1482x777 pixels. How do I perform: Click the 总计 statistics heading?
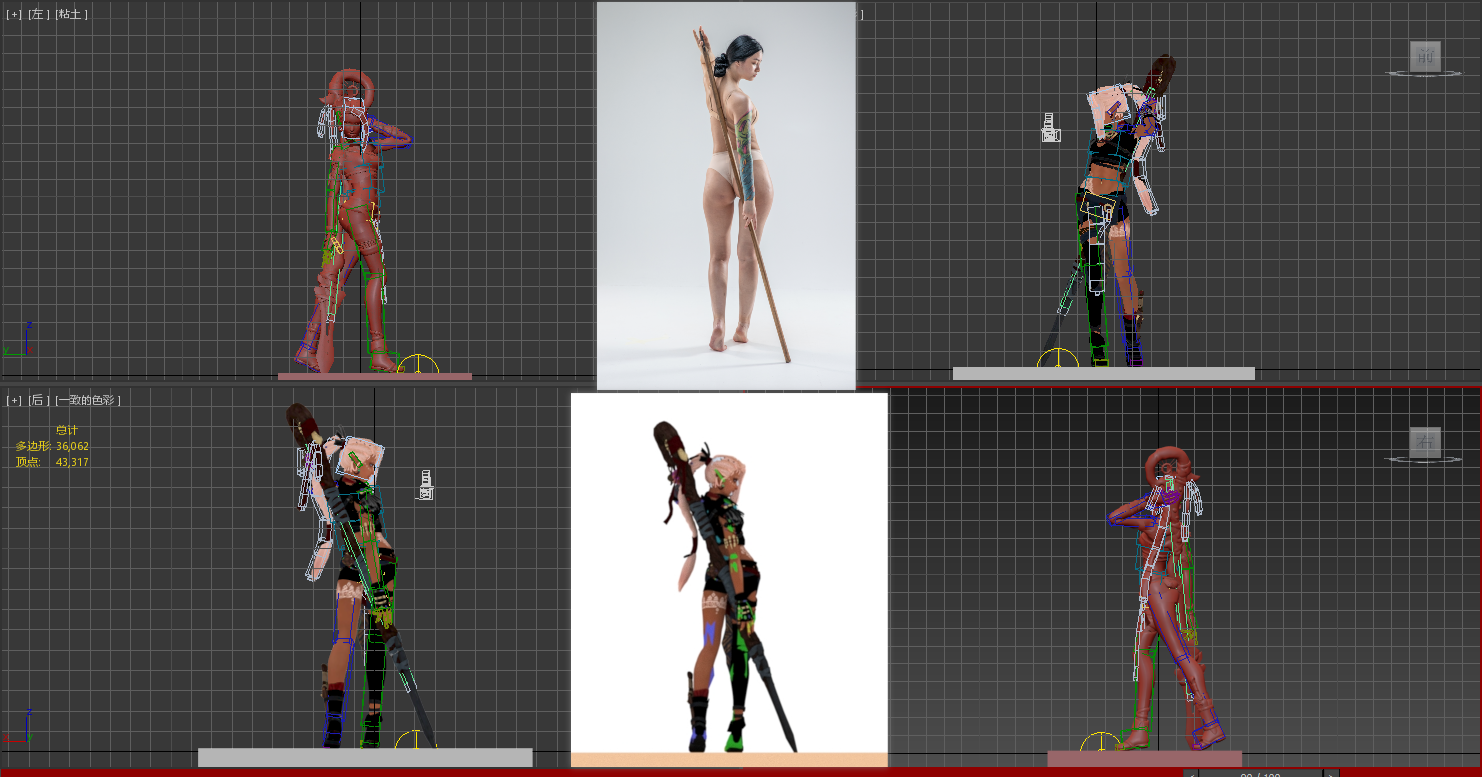66,430
